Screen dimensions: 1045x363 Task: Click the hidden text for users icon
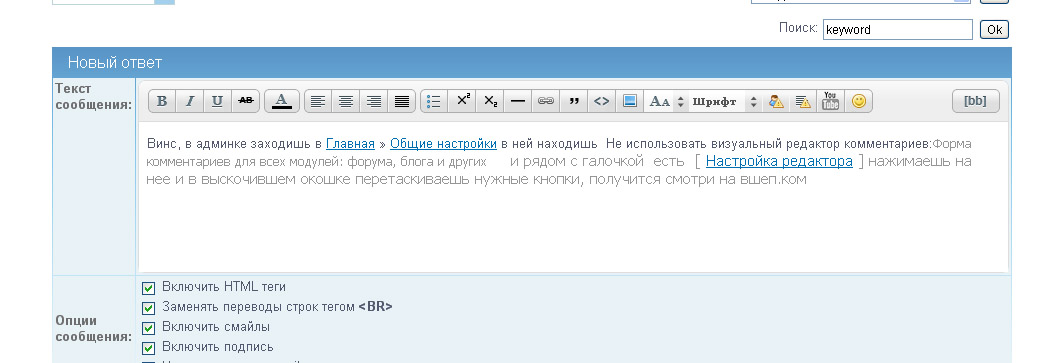(776, 101)
